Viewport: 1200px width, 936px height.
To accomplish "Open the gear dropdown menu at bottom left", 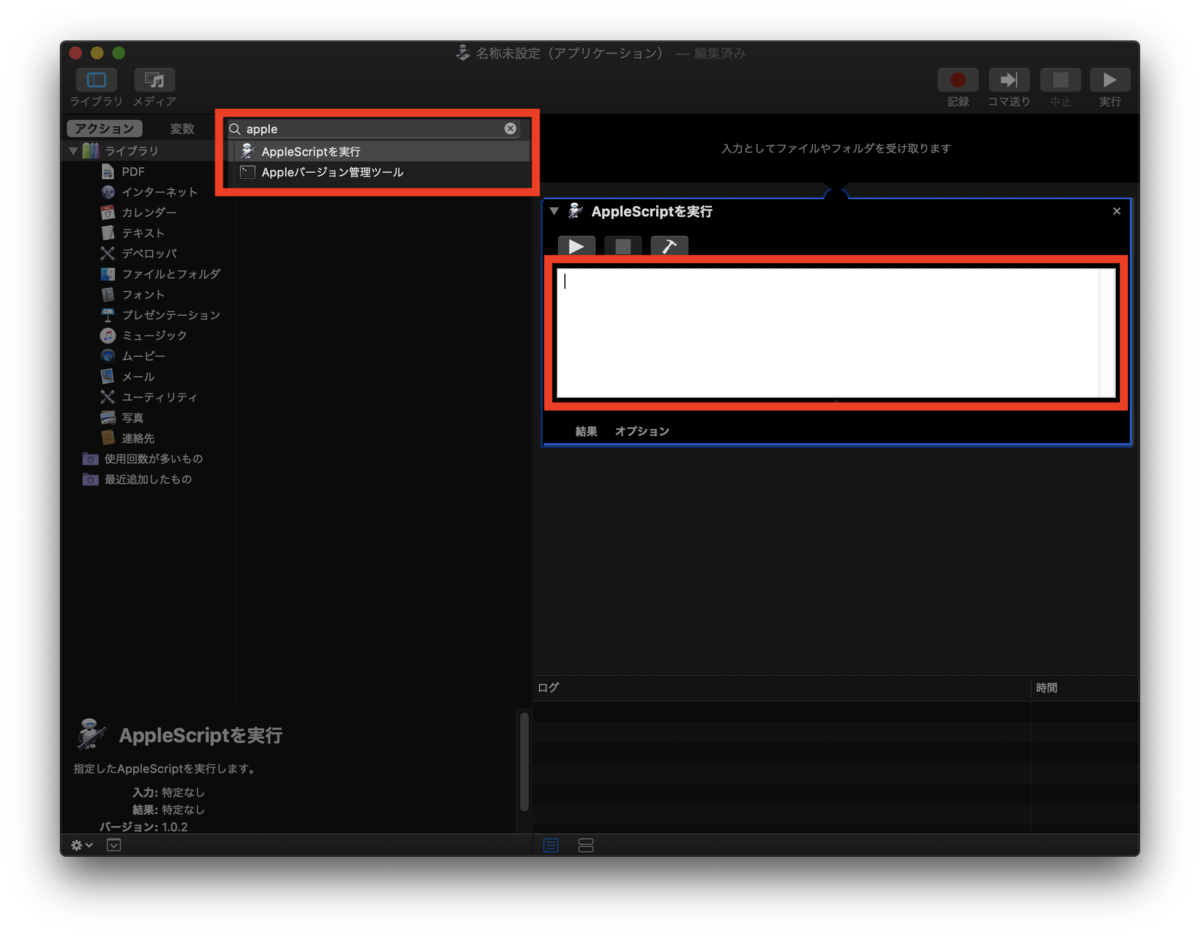I will 81,845.
